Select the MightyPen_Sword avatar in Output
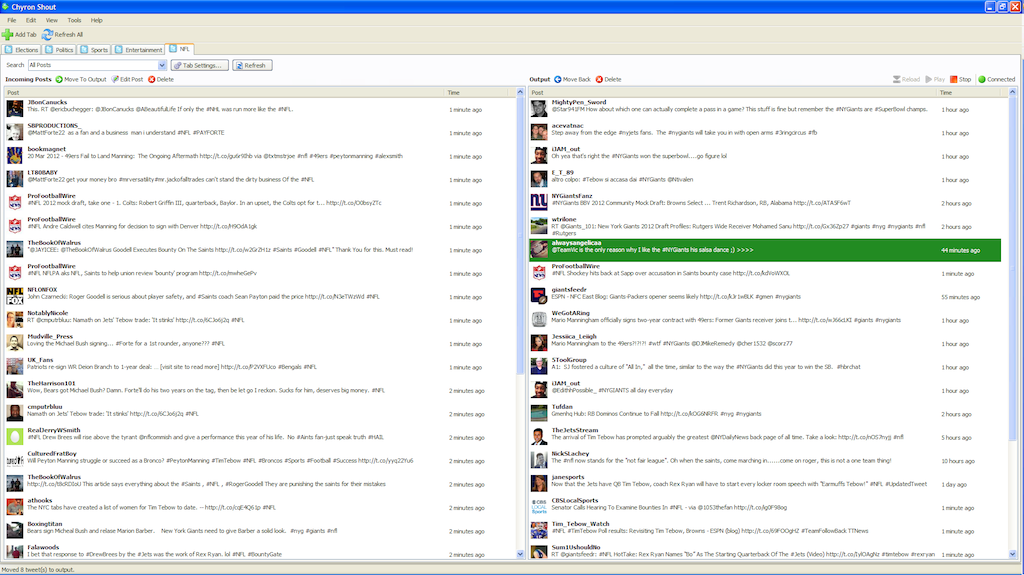This screenshot has height=575, width=1024. (x=539, y=108)
